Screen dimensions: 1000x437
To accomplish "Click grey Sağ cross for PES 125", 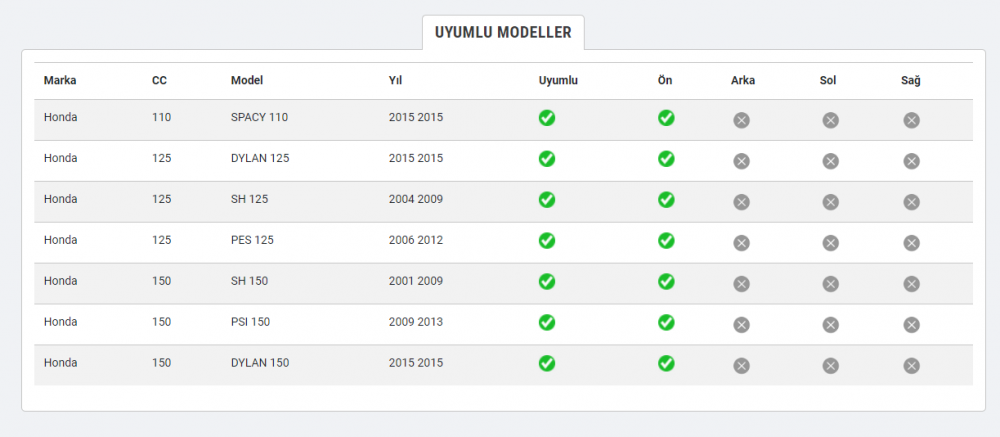I will click(911, 242).
